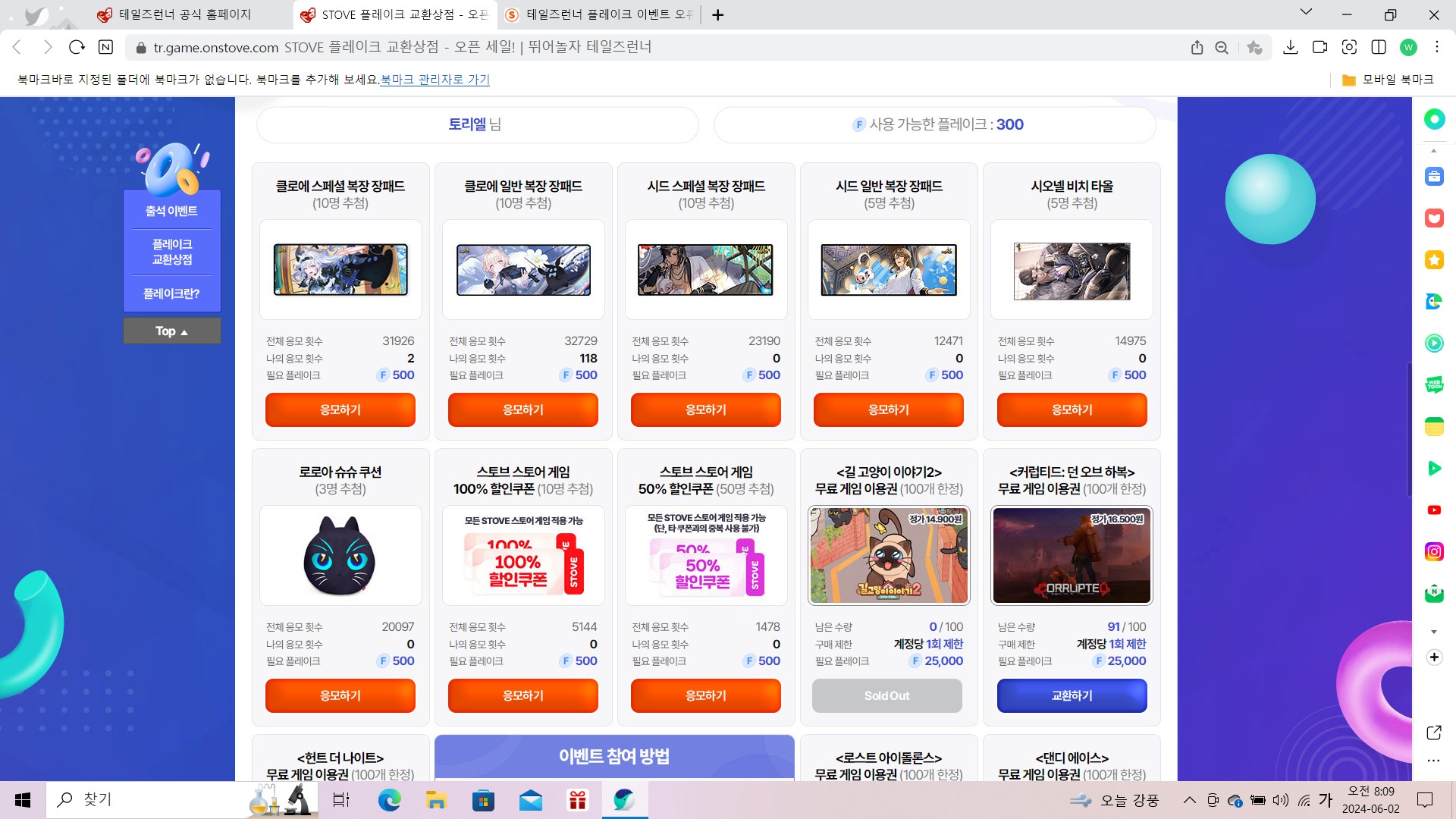
Task: Click 교환하기 for 커럽티드: 던 오브 하복
Action: pos(1072,695)
